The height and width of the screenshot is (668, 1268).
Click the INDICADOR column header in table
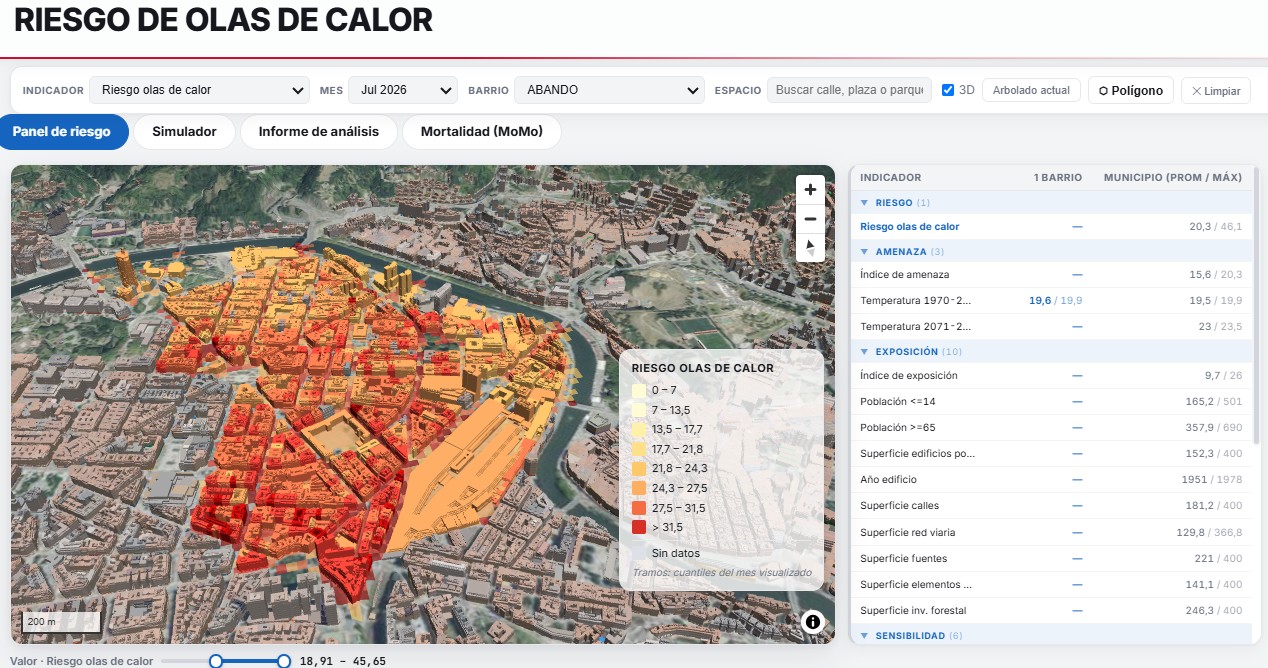tap(890, 178)
